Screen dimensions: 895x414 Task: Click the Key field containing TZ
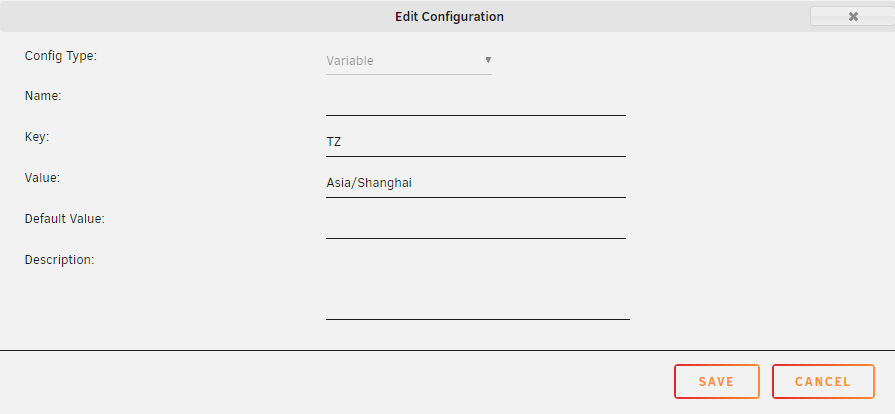(475, 143)
